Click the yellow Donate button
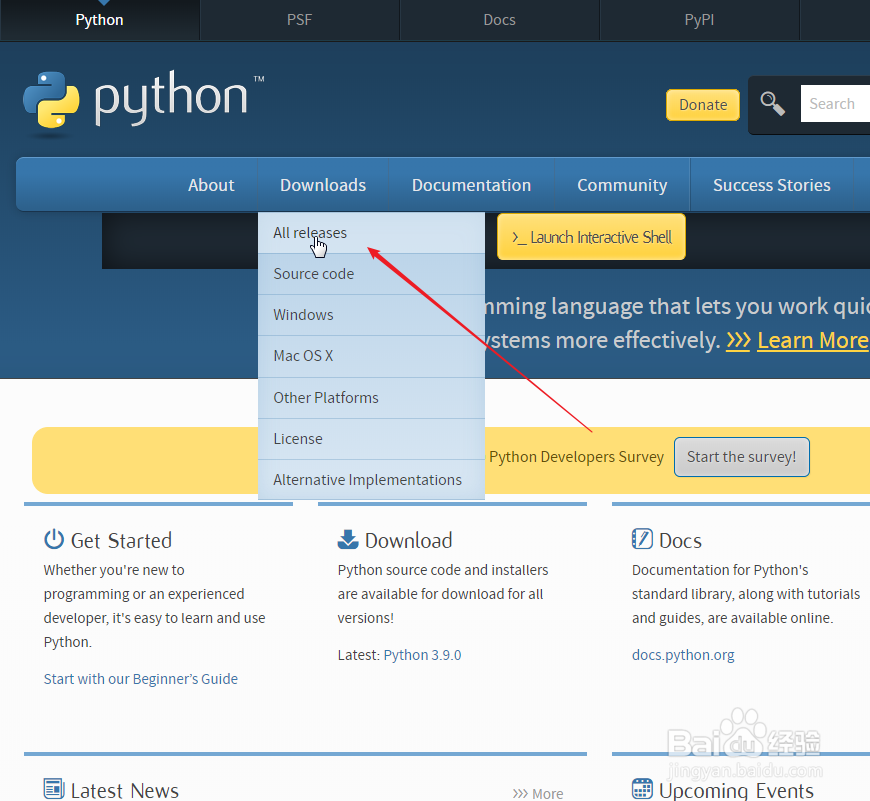 point(703,105)
